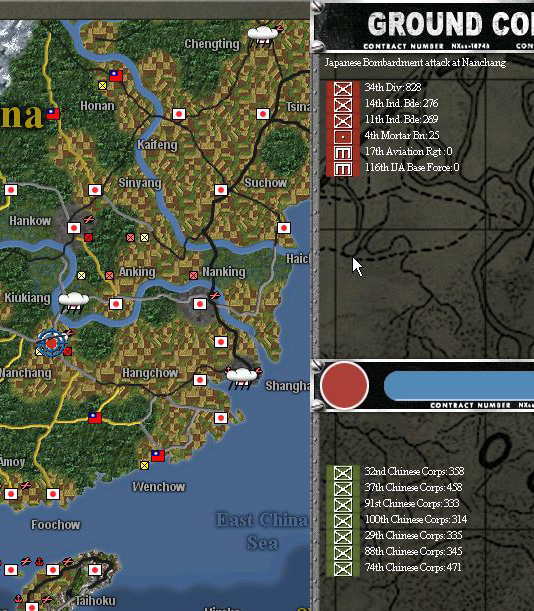Click '91st Chinese Corps: 333' text
This screenshot has width=534, height=611.
click(x=412, y=503)
